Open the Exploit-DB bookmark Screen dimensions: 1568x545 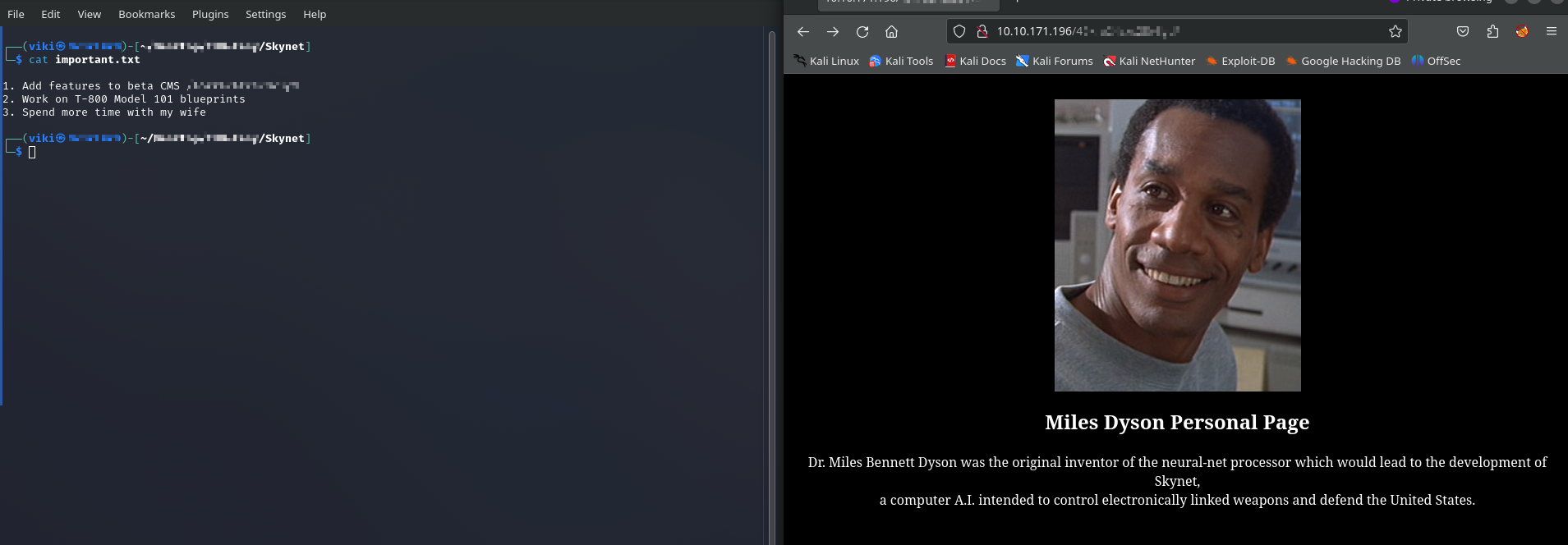point(1240,61)
